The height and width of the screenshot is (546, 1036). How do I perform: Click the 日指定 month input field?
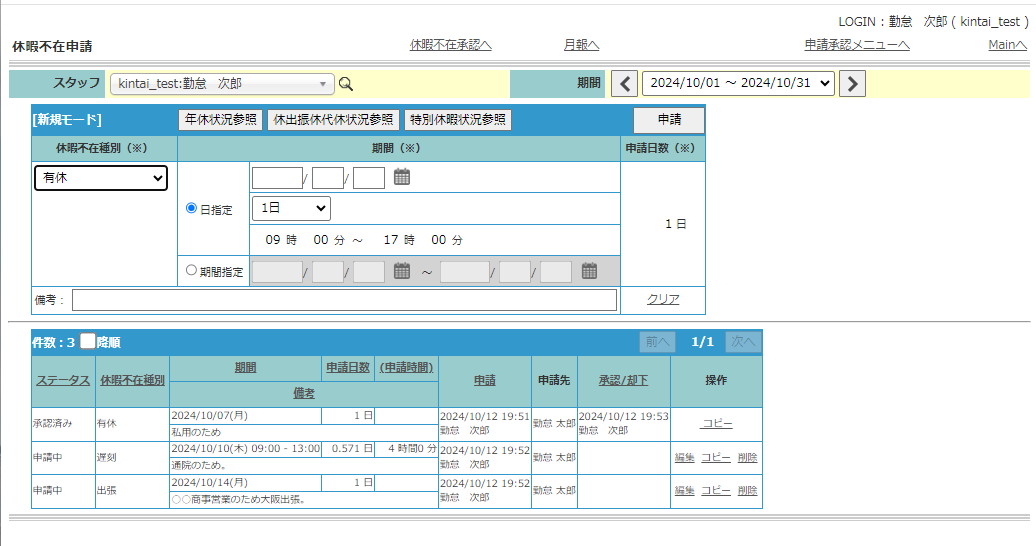tap(328, 178)
